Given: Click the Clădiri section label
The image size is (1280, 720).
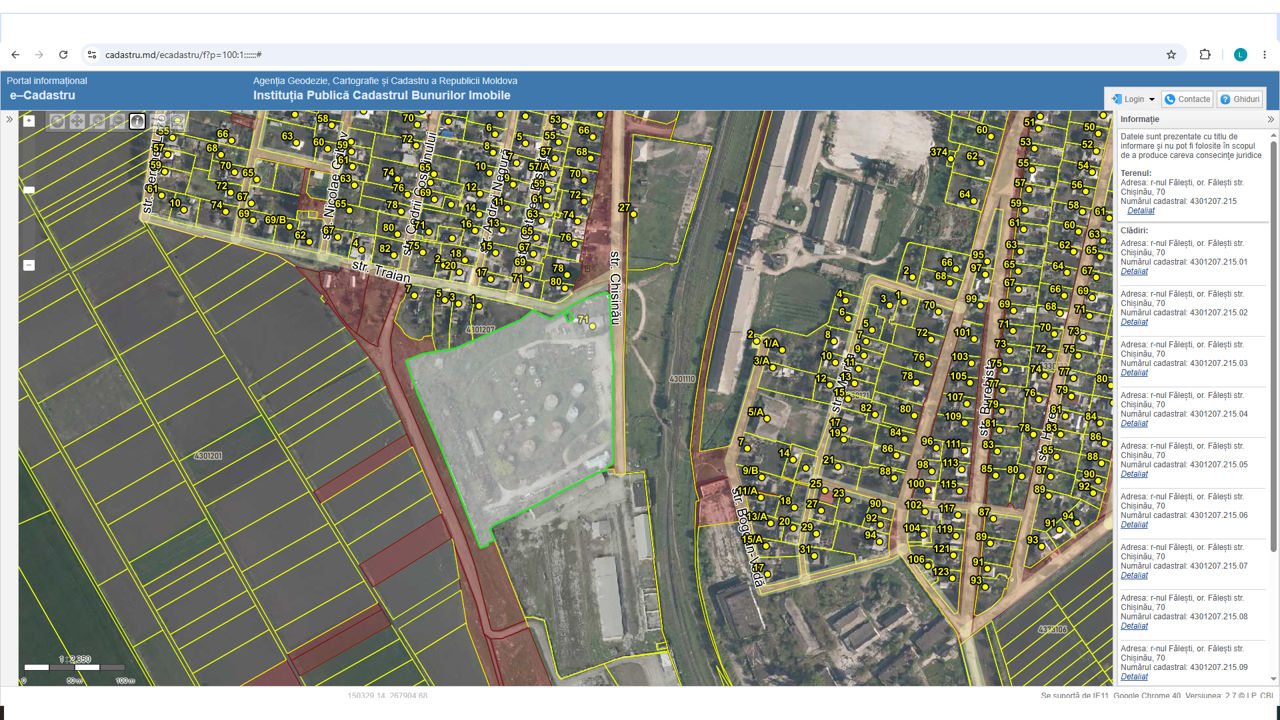Looking at the screenshot, I should [x=1134, y=230].
